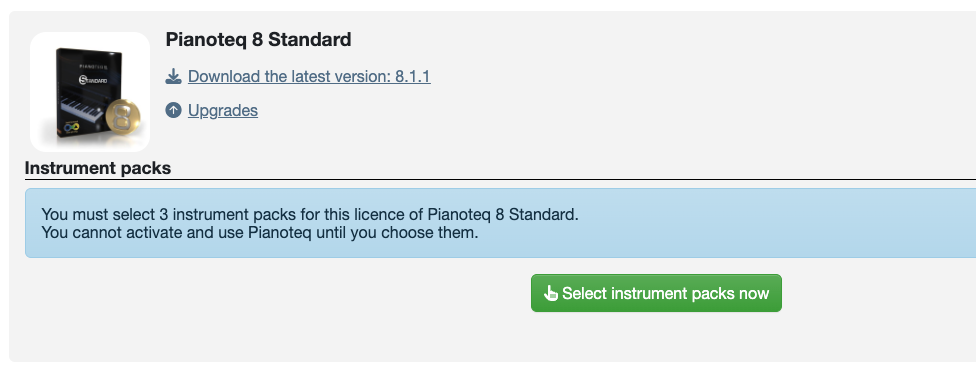Open the Download the latest version link

tap(309, 77)
